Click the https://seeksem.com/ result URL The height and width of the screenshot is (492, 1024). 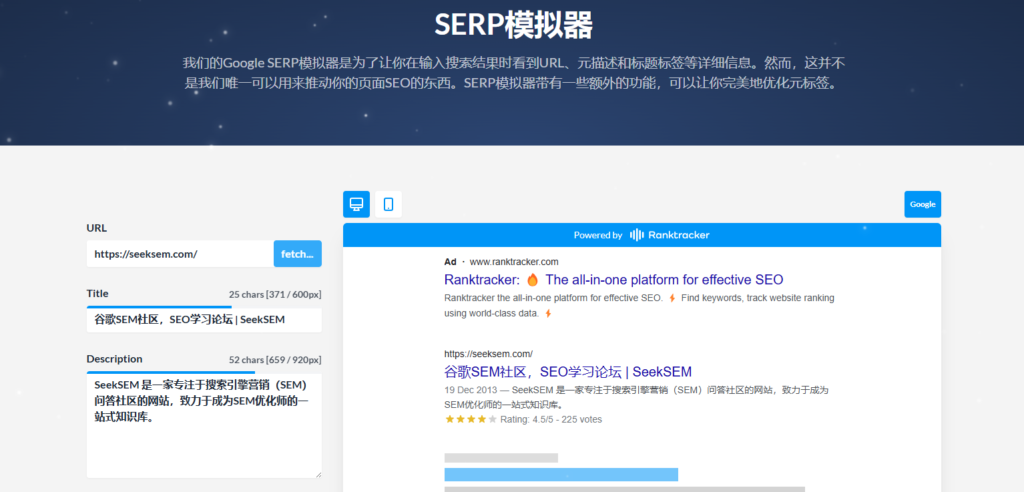(488, 353)
